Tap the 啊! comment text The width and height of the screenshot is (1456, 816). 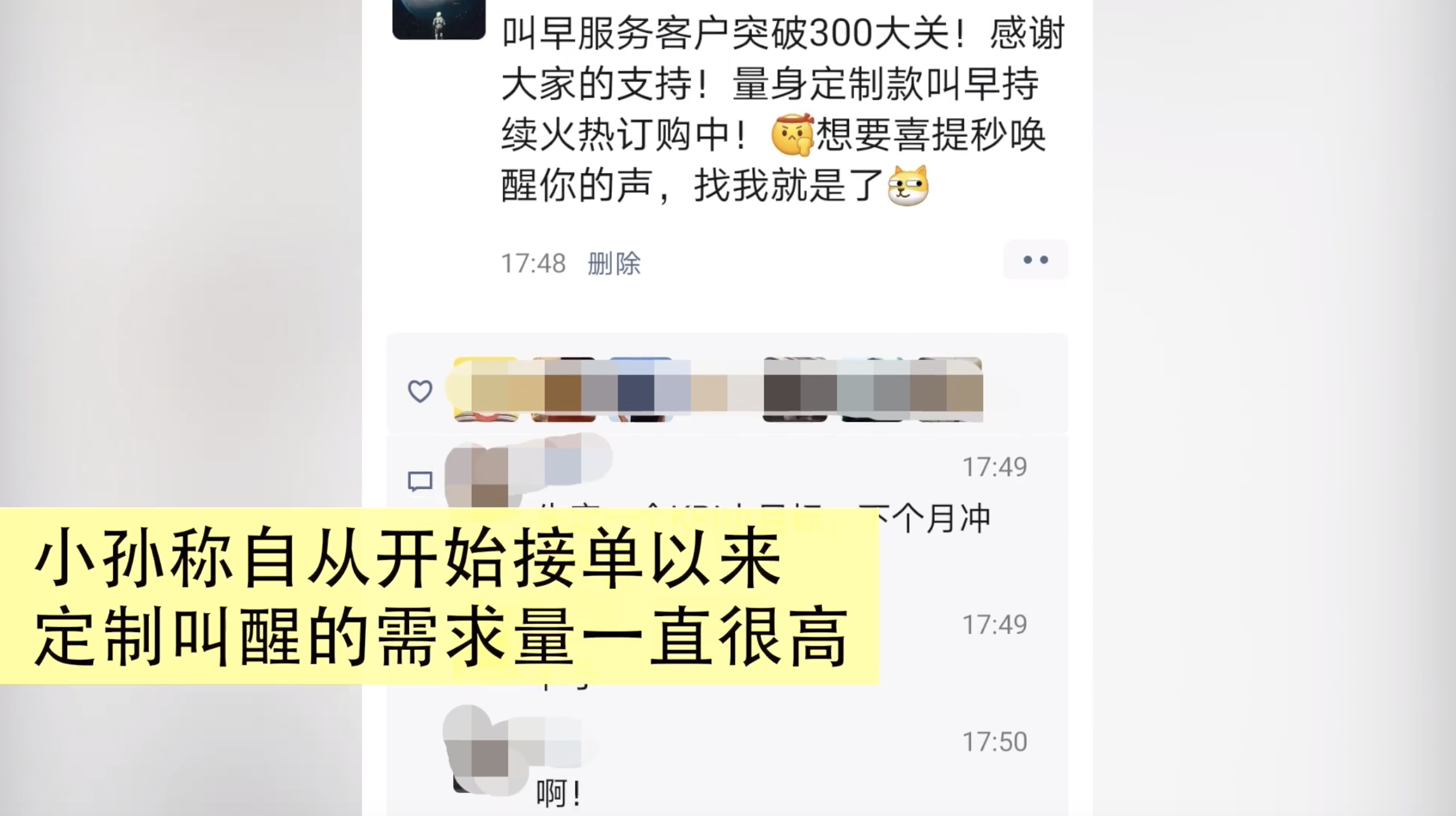558,794
